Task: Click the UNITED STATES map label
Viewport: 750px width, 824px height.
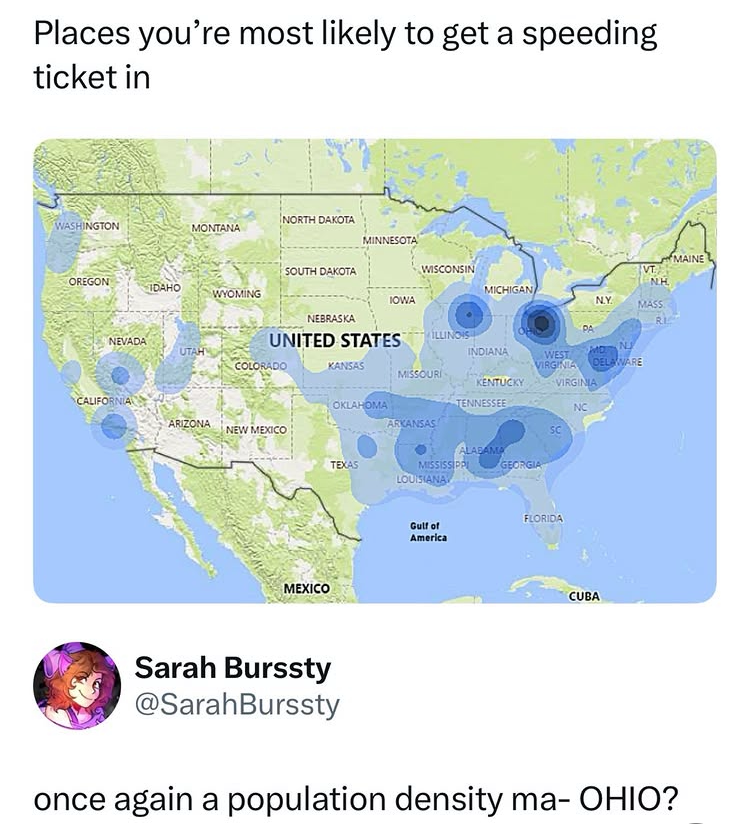Action: 333,341
